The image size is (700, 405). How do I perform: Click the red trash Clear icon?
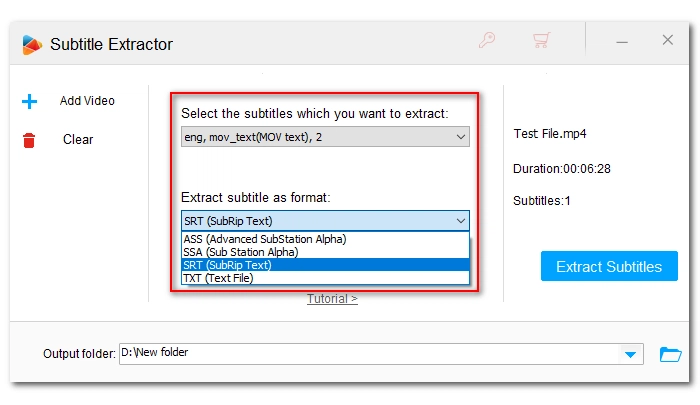29,140
